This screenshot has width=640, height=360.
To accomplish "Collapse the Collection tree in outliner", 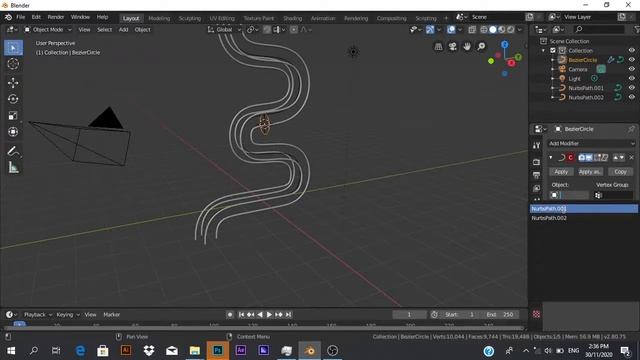I will [x=544, y=51].
